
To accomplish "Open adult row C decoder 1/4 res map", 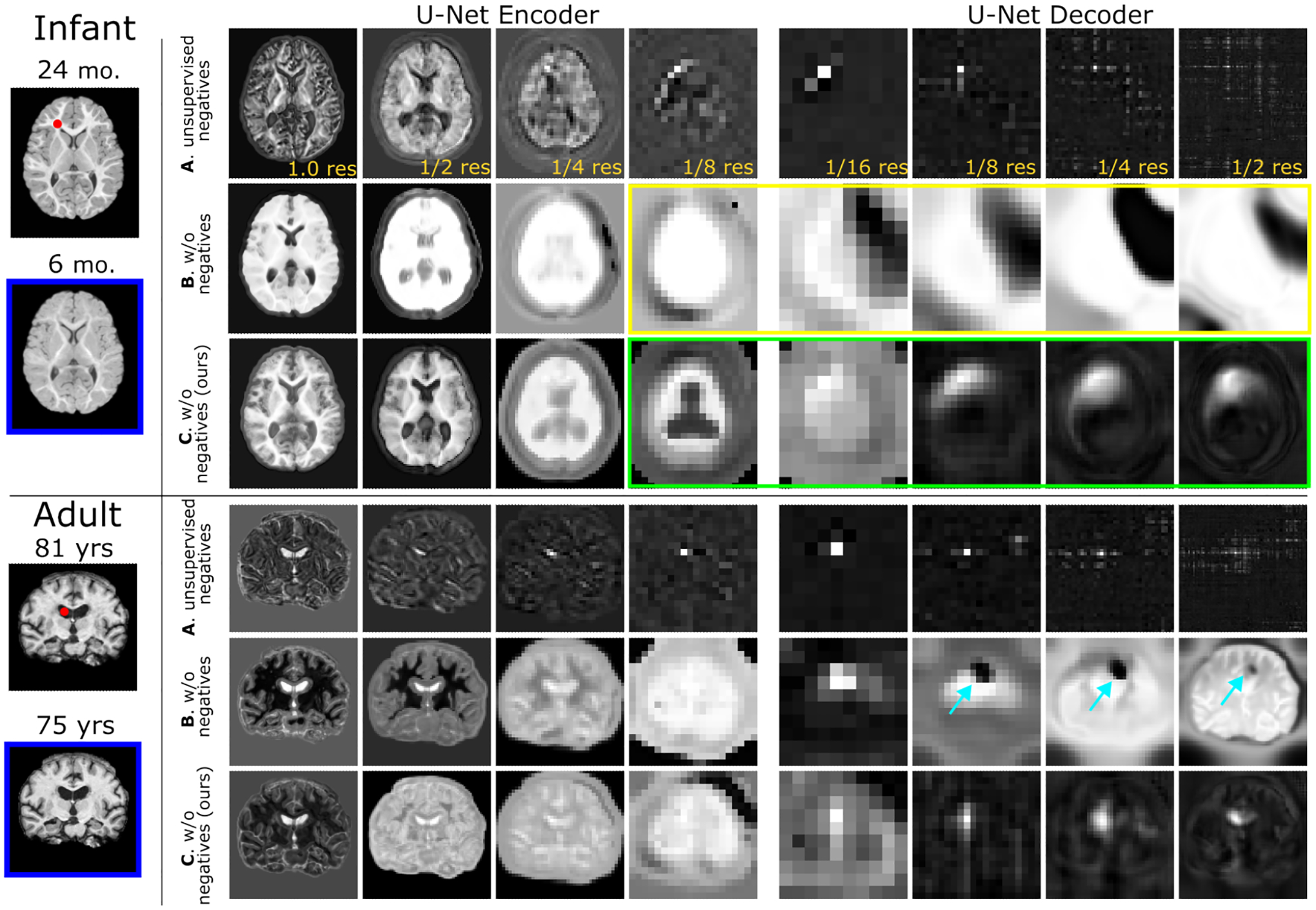I will point(1110,835).
